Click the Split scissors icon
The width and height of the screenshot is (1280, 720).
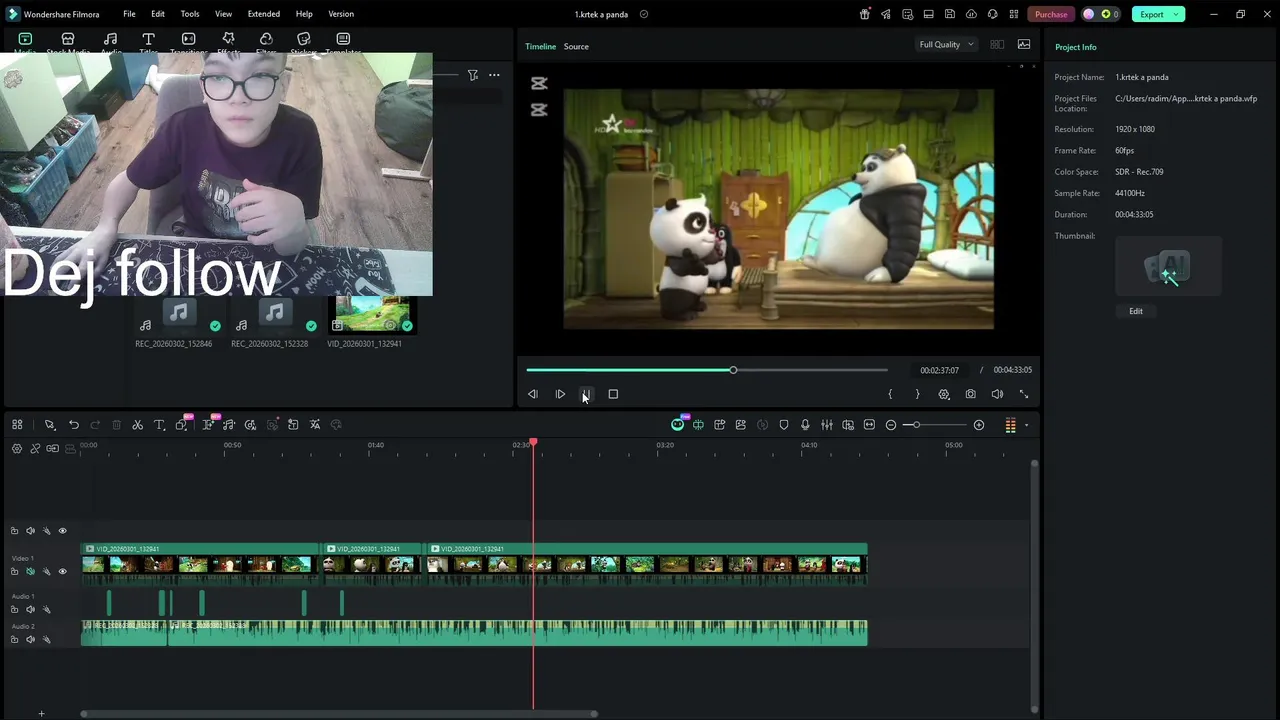pyautogui.click(x=138, y=425)
